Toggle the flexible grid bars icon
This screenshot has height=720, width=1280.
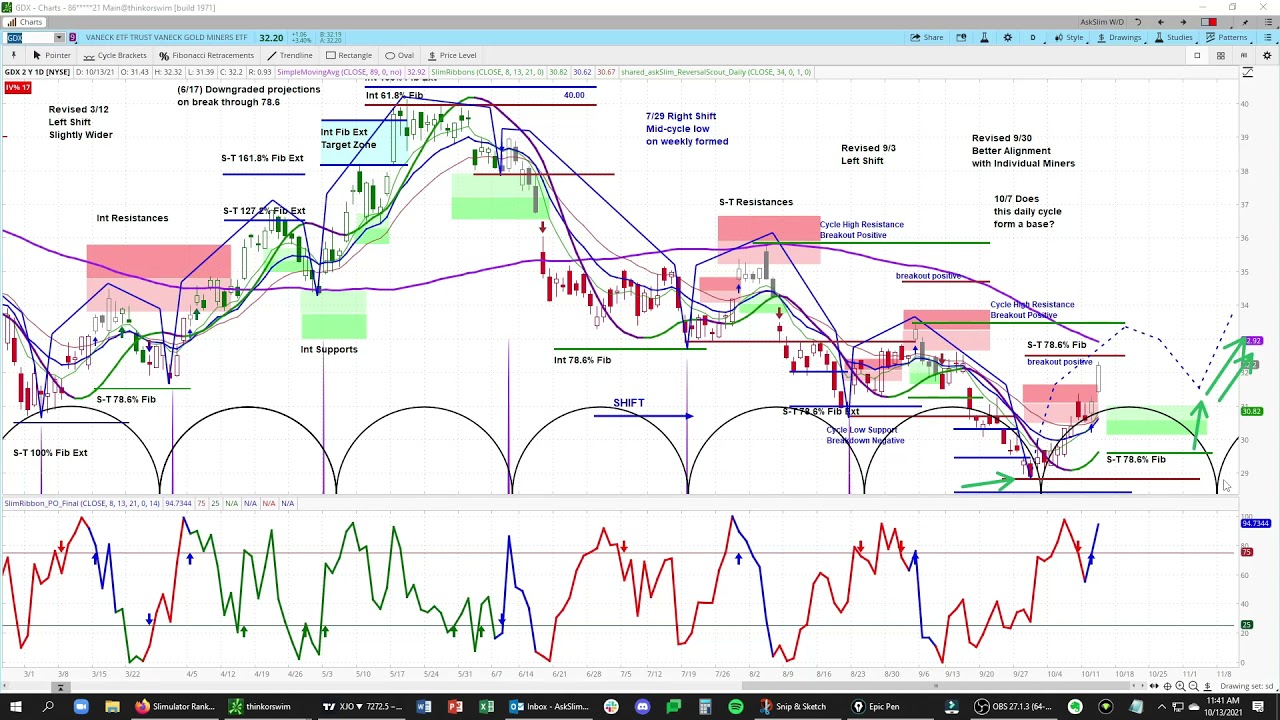click(x=1245, y=55)
